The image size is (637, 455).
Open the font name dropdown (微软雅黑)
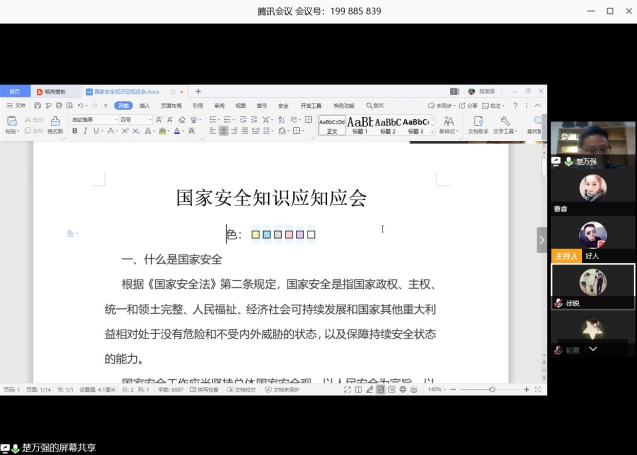(92, 119)
